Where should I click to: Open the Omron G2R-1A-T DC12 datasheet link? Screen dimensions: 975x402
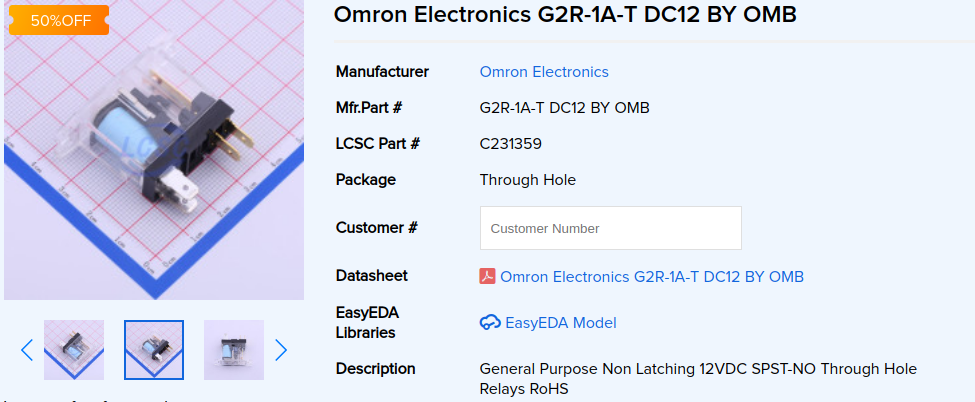click(x=652, y=277)
